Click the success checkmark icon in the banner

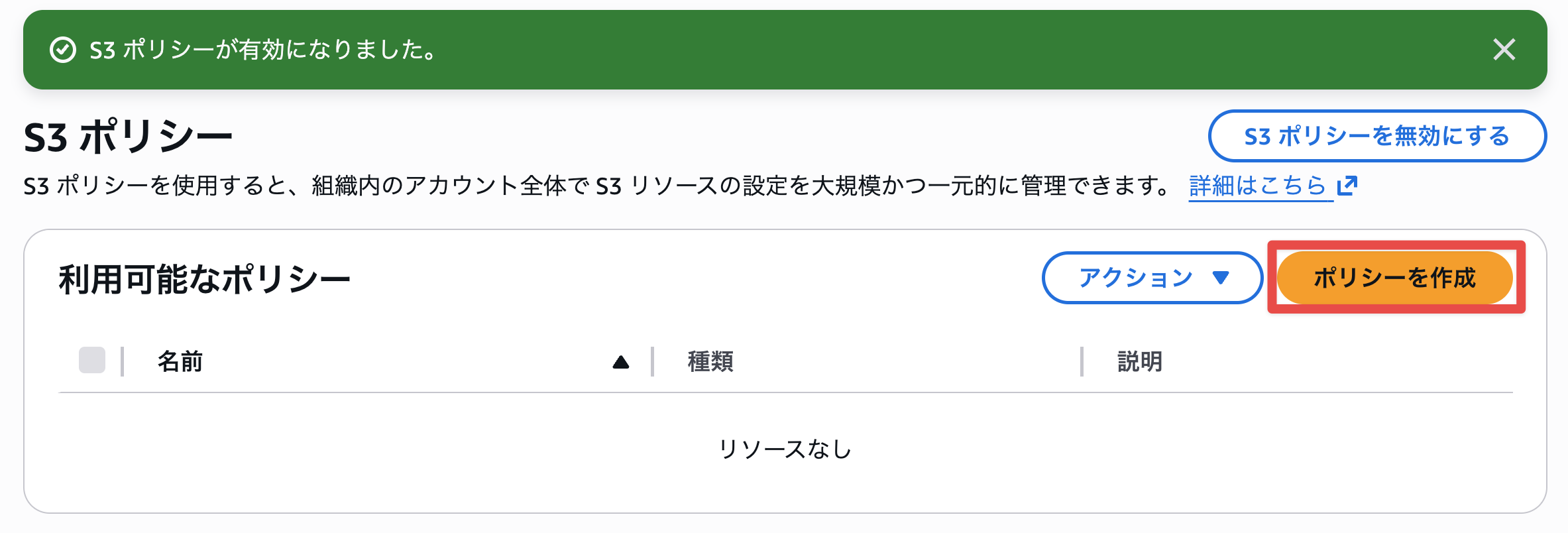(x=63, y=50)
